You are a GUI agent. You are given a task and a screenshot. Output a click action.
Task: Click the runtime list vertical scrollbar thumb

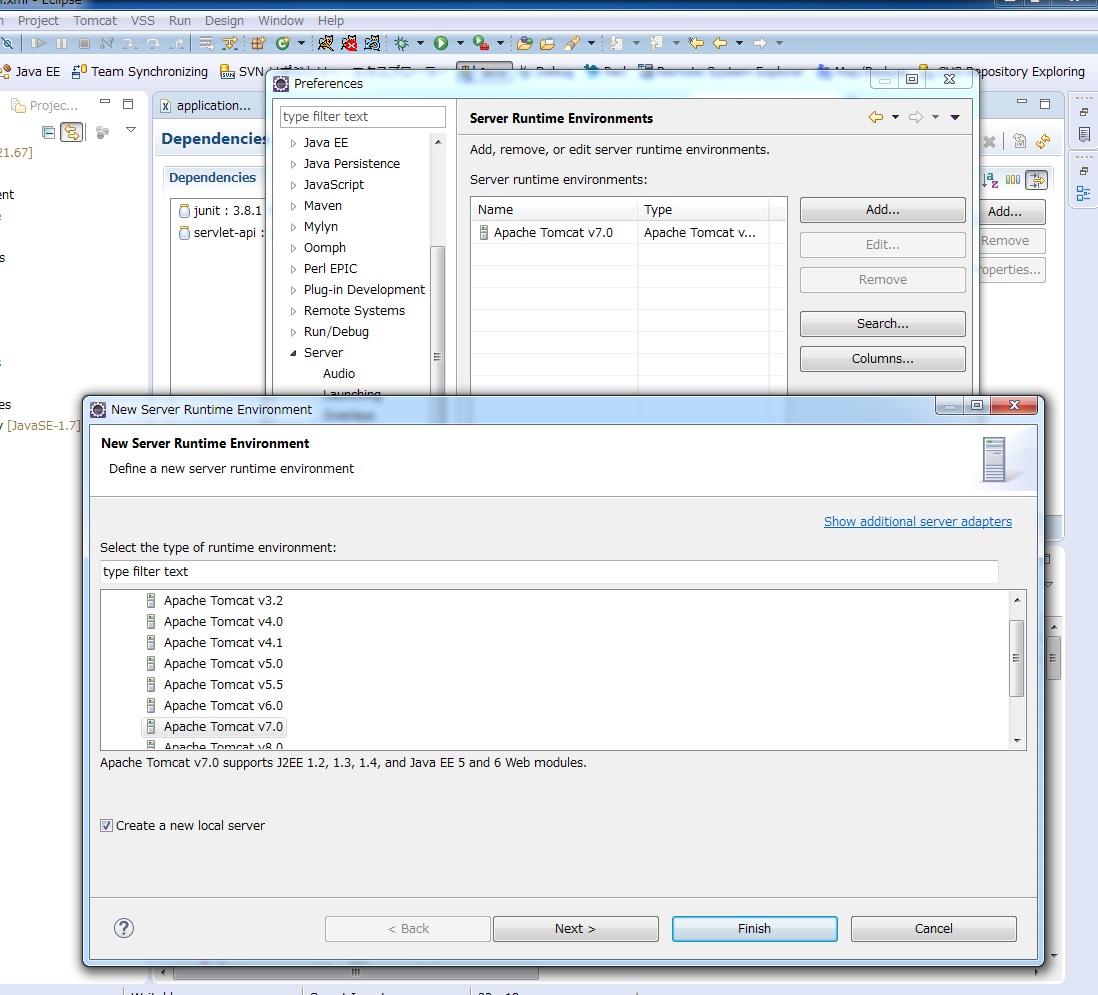coord(1017,658)
